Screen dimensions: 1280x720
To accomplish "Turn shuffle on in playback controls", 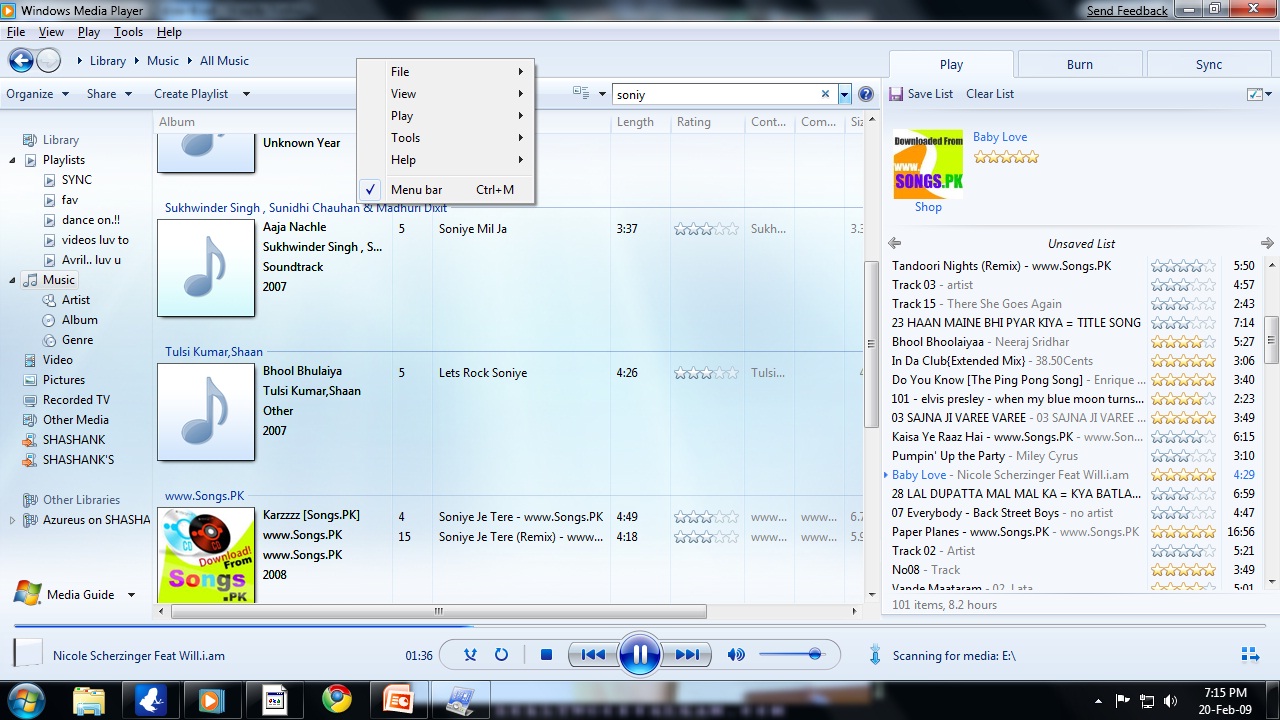I will pos(470,655).
